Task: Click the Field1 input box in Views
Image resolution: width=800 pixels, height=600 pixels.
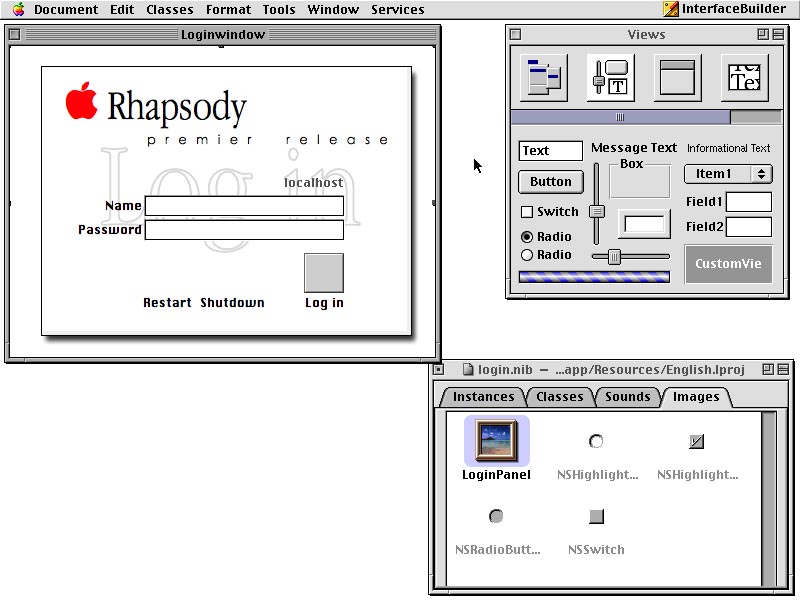Action: click(x=748, y=202)
